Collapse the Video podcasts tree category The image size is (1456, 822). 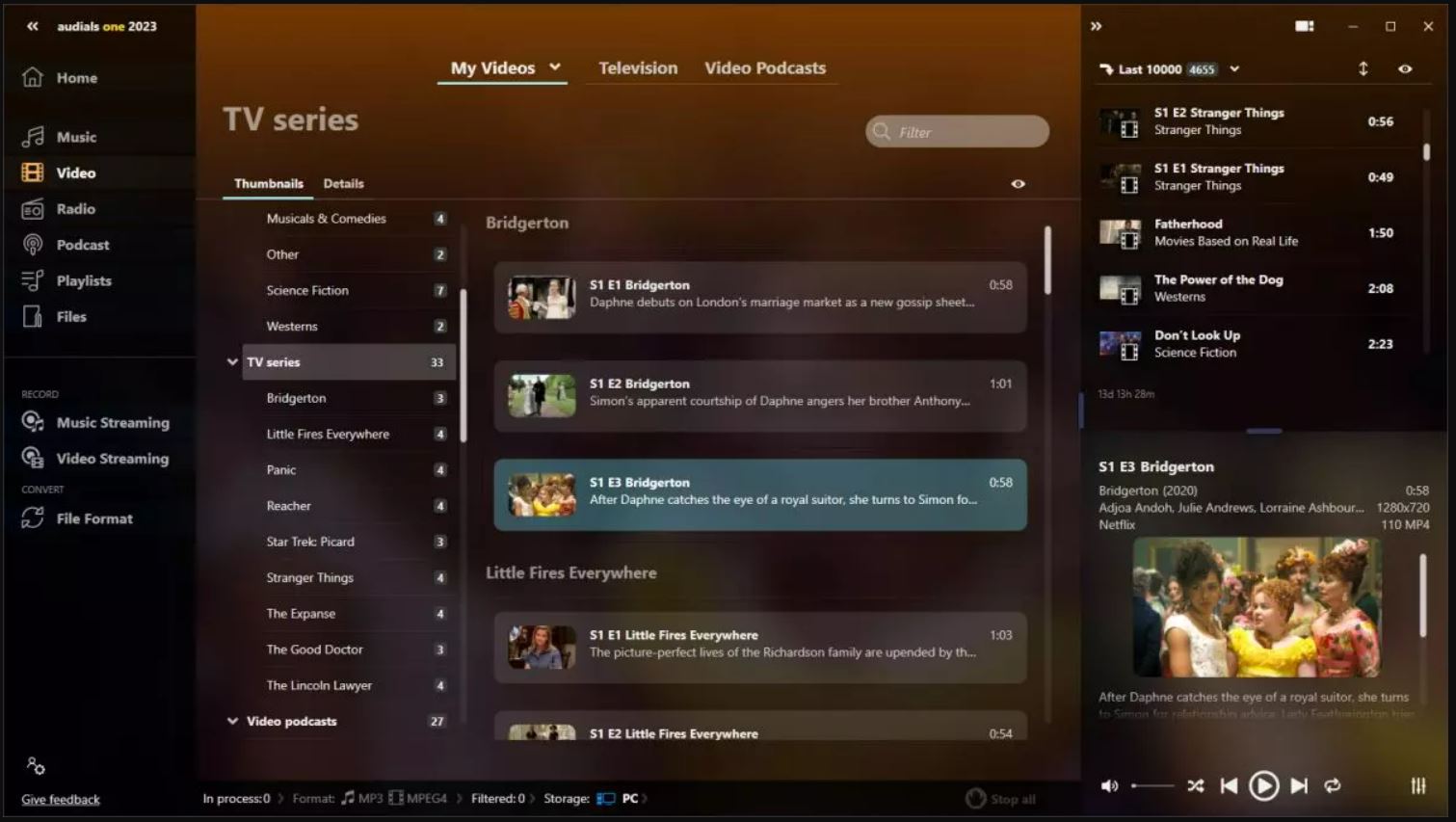(232, 721)
